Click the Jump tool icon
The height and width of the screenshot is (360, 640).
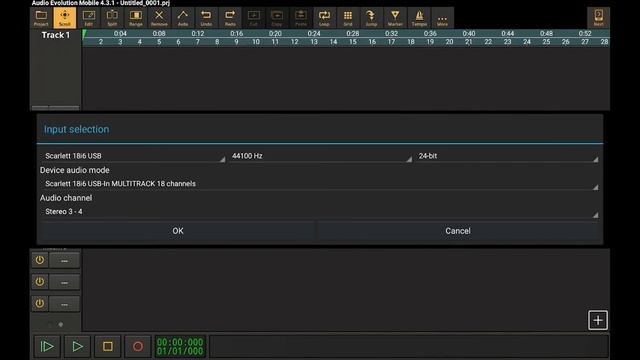pos(371,18)
